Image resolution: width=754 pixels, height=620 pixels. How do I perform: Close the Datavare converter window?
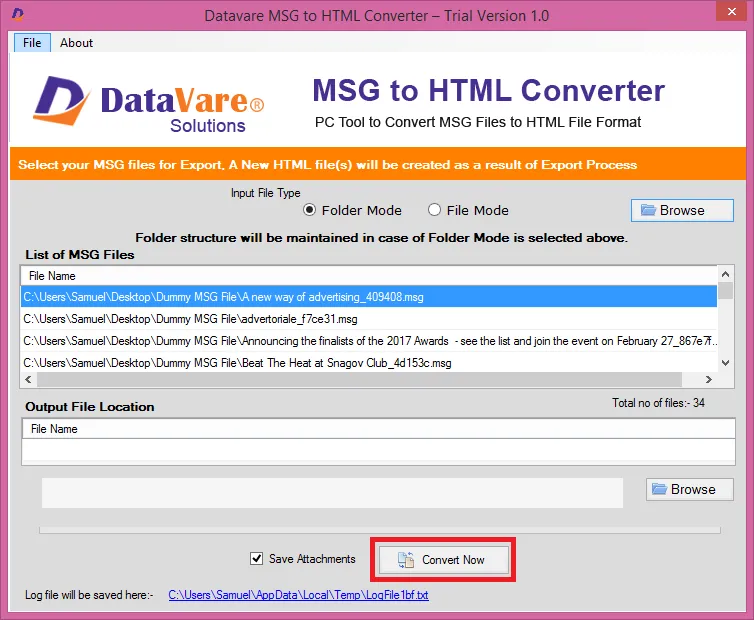(731, 11)
